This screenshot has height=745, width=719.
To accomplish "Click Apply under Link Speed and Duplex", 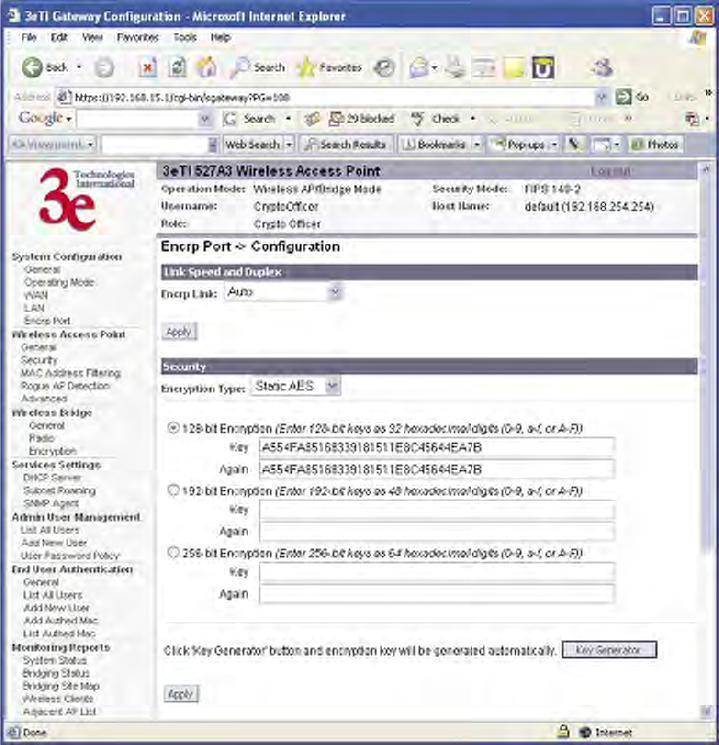I will (x=179, y=332).
